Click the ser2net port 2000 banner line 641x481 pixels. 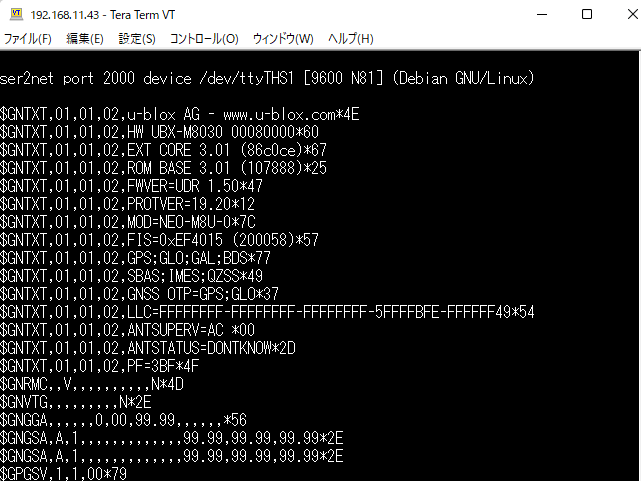[267, 78]
